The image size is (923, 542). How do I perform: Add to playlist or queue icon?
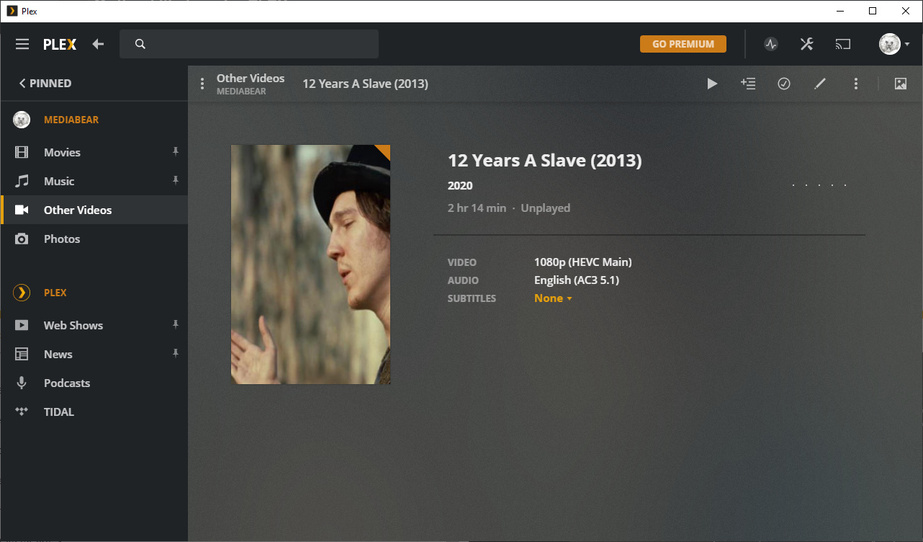[748, 84]
